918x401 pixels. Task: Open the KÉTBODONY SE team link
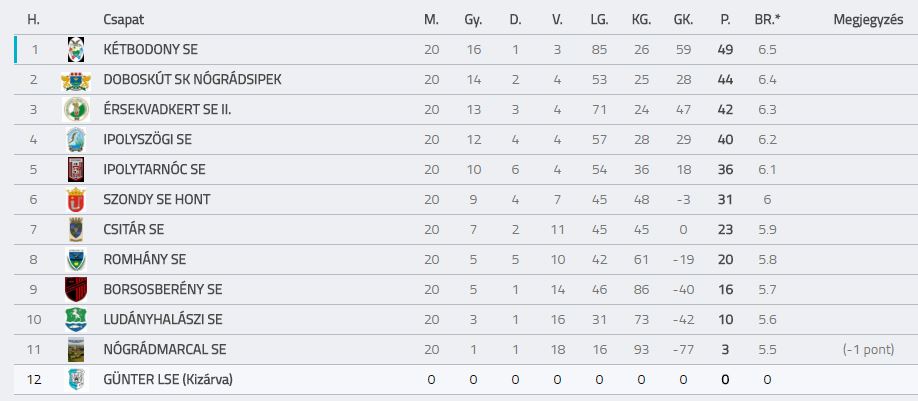click(150, 49)
